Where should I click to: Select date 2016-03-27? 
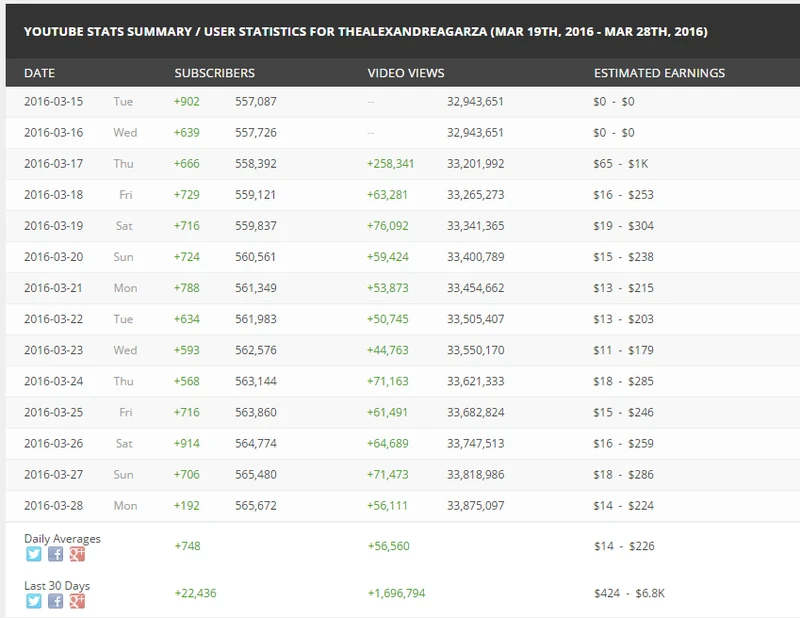(54, 475)
